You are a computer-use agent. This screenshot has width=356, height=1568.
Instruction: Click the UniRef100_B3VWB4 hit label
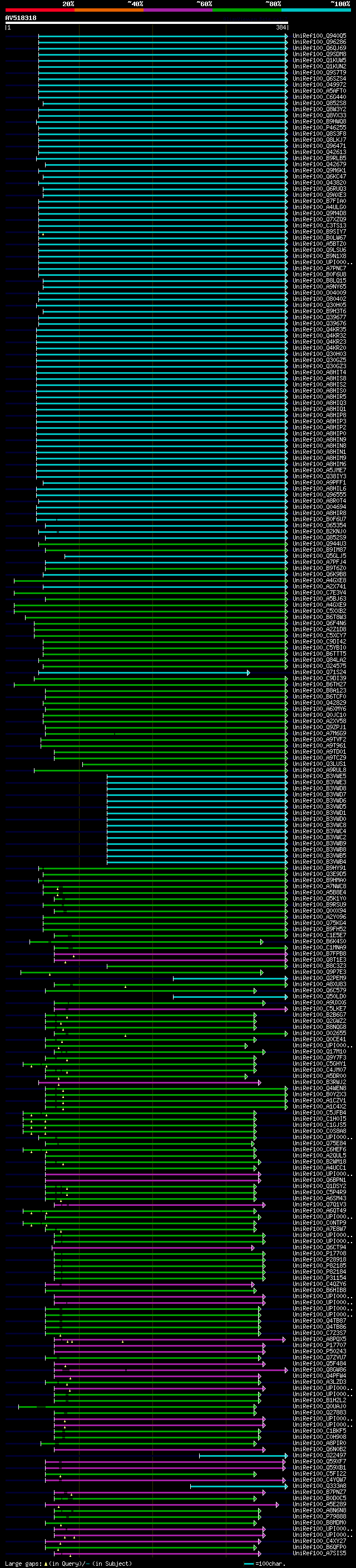319,862
